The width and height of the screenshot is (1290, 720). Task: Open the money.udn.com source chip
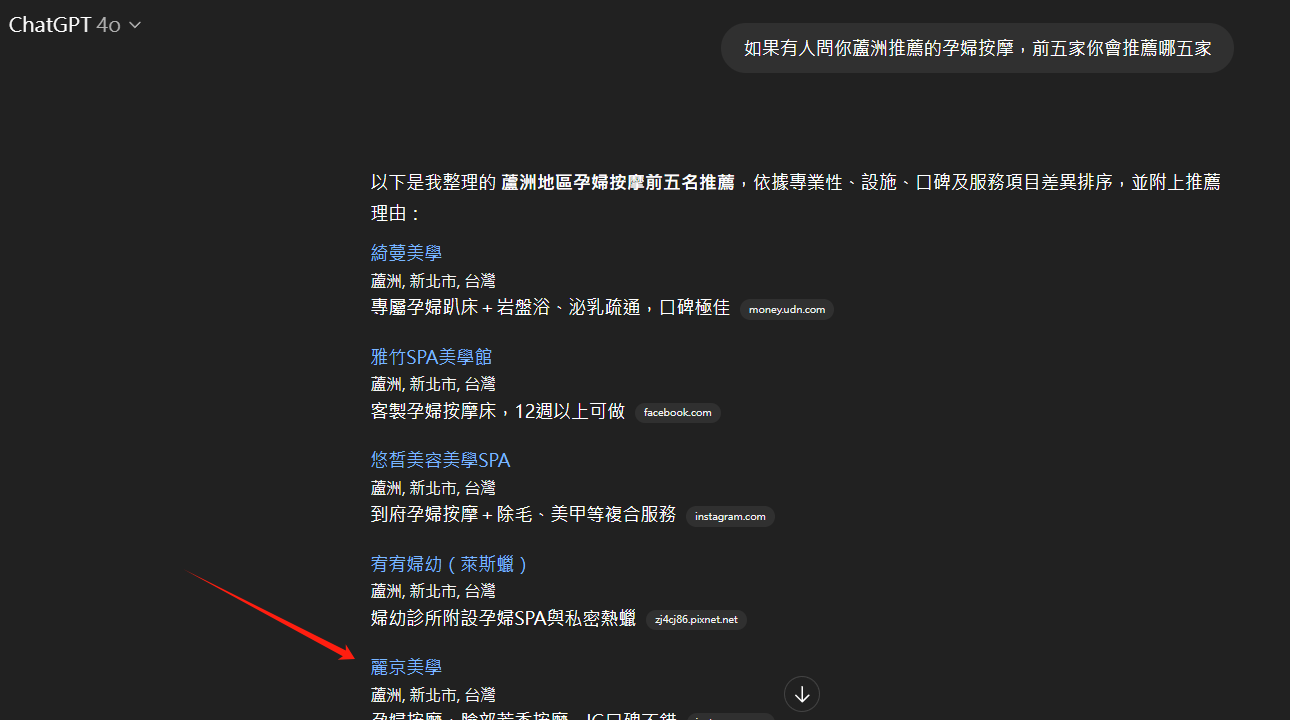(788, 309)
